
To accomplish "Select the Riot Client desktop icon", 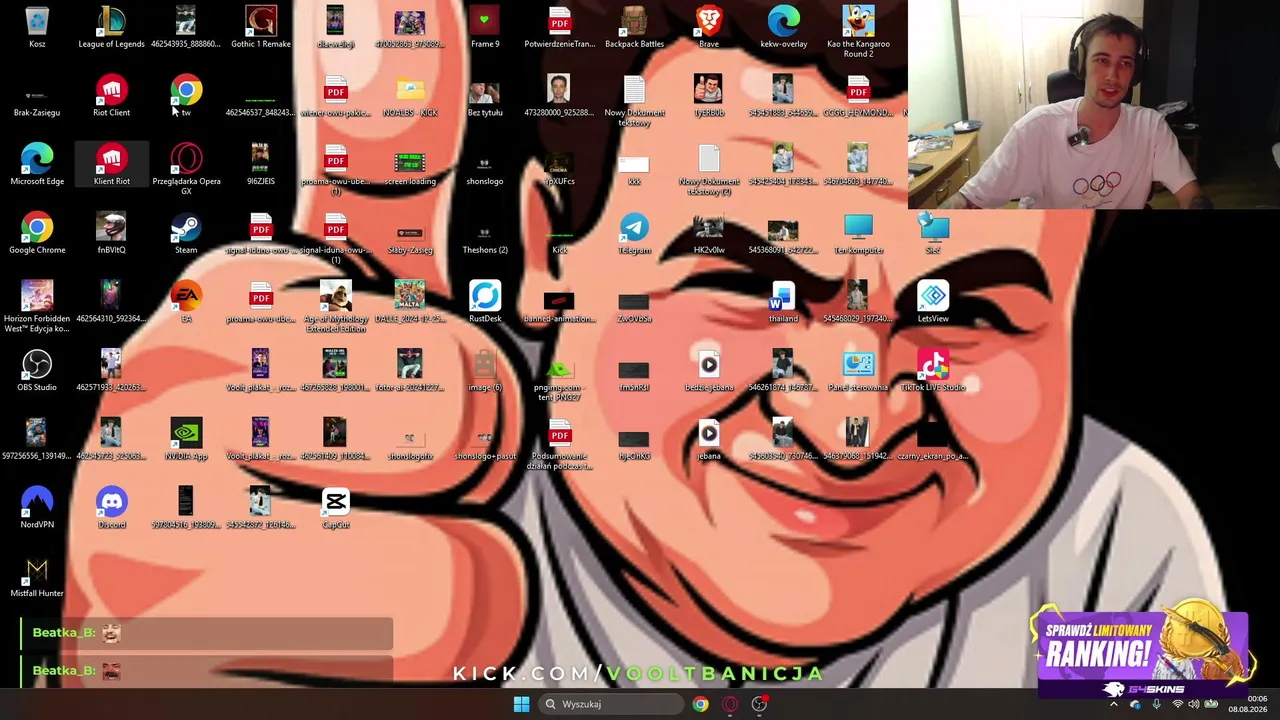I will 111,96.
